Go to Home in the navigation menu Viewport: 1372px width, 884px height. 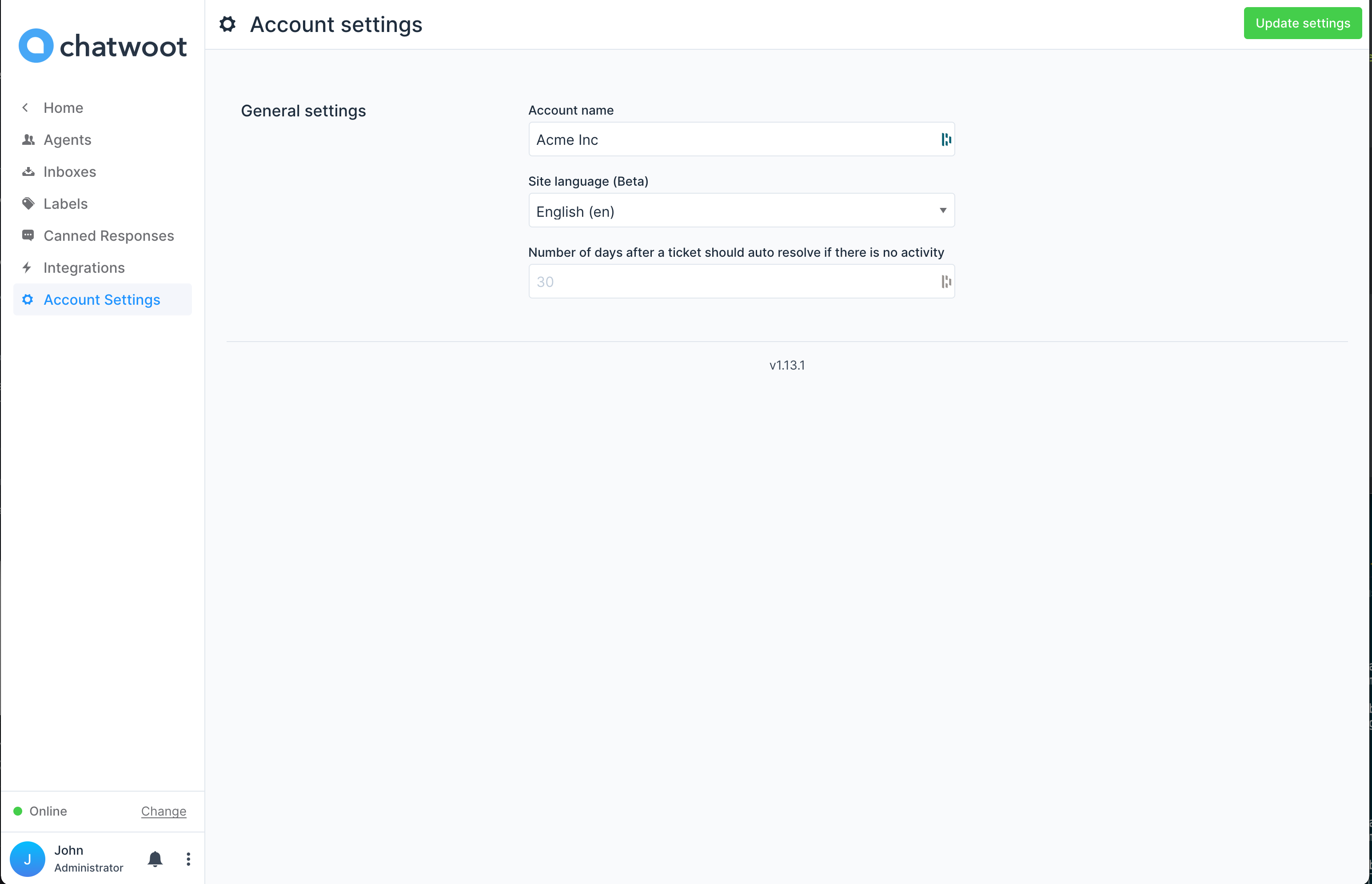click(x=63, y=108)
